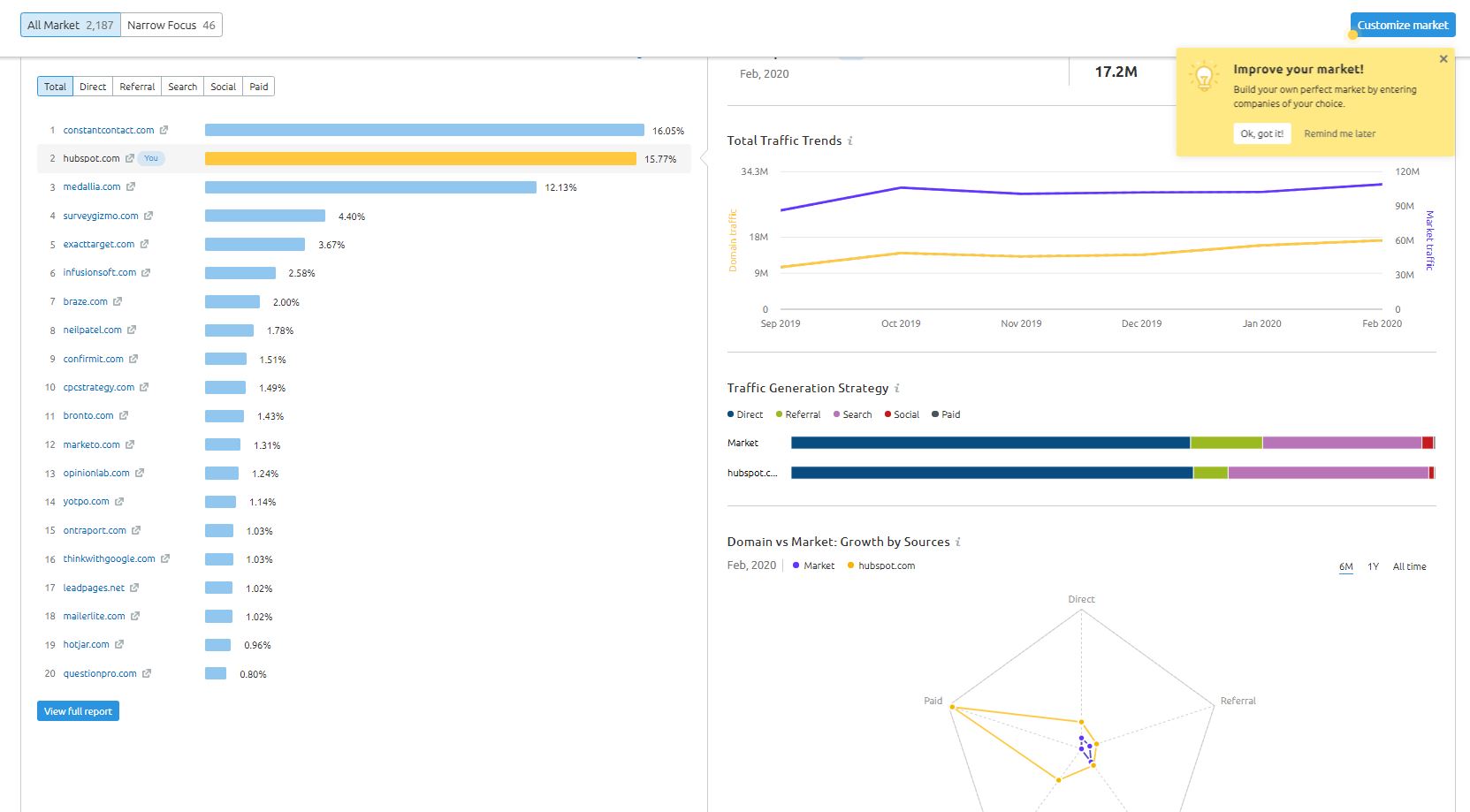Show info for Total Traffic Trends

click(x=850, y=140)
